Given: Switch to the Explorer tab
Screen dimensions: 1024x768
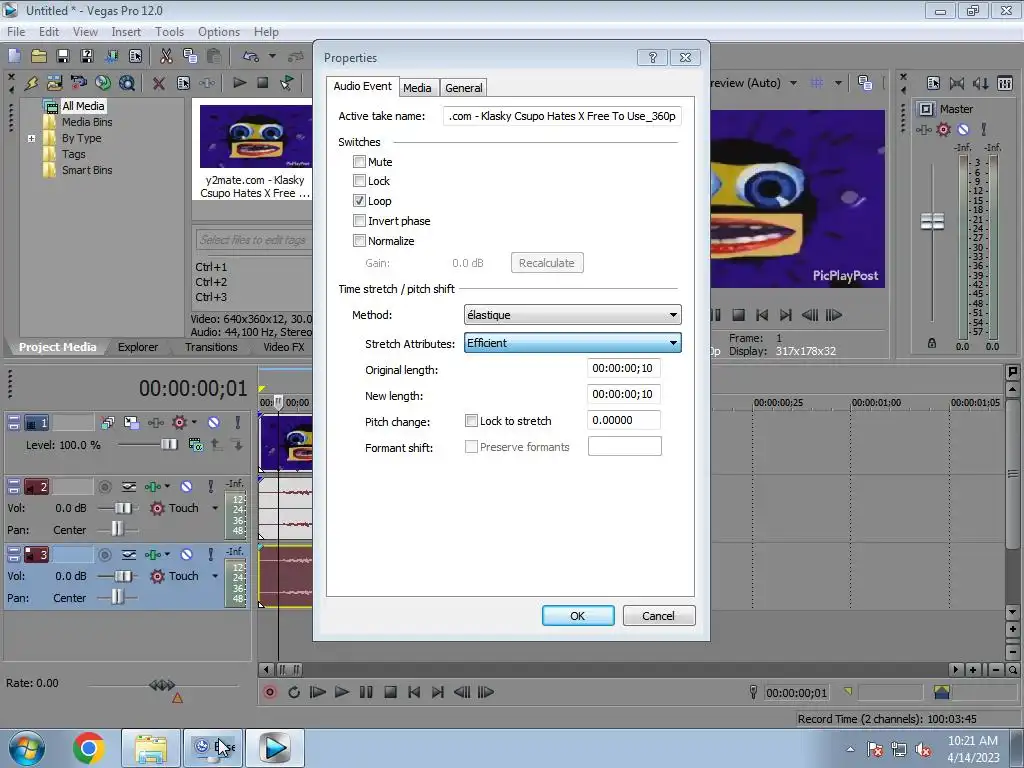Looking at the screenshot, I should point(138,347).
